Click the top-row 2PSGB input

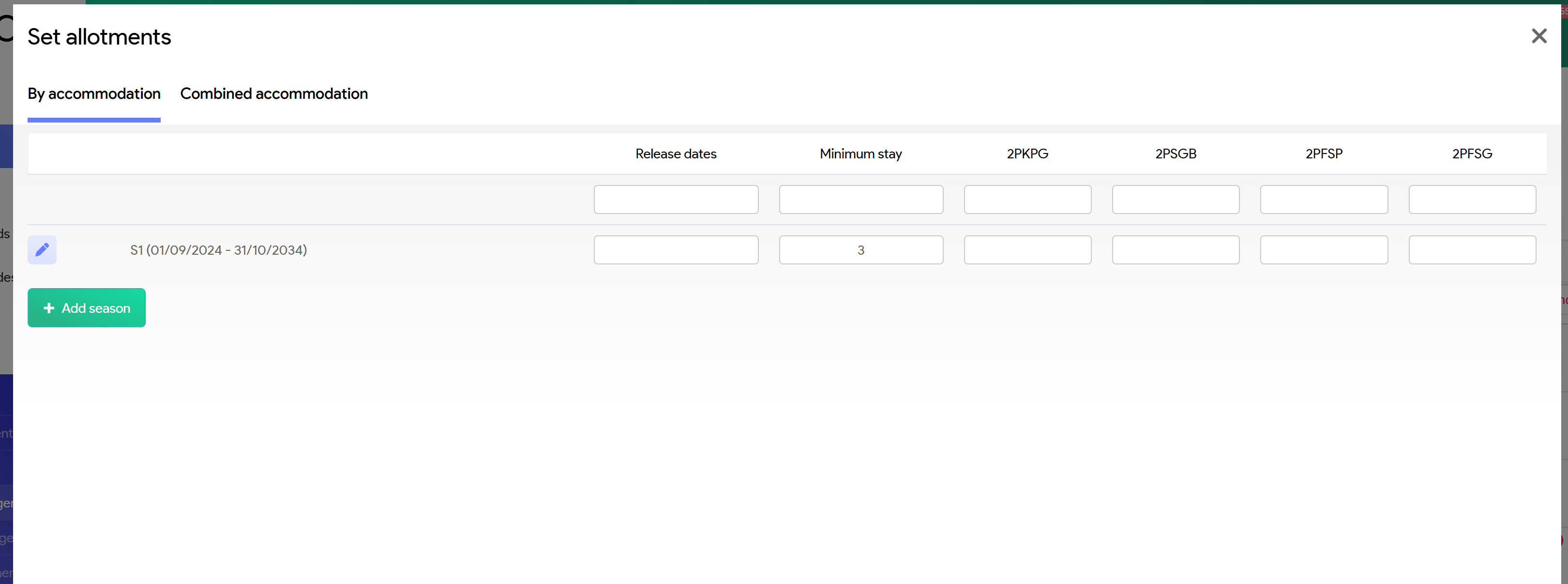[1176, 200]
